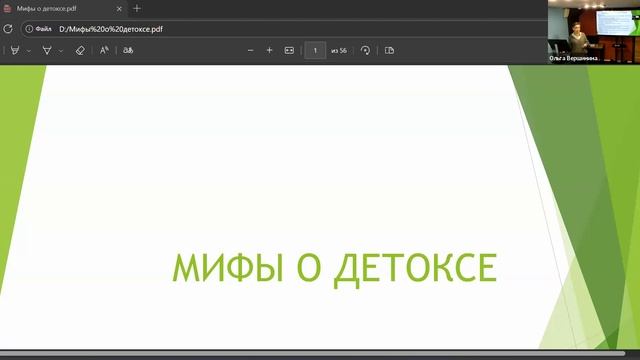Click the page number field showing 1
Screen dimensions: 640x360
(315, 51)
